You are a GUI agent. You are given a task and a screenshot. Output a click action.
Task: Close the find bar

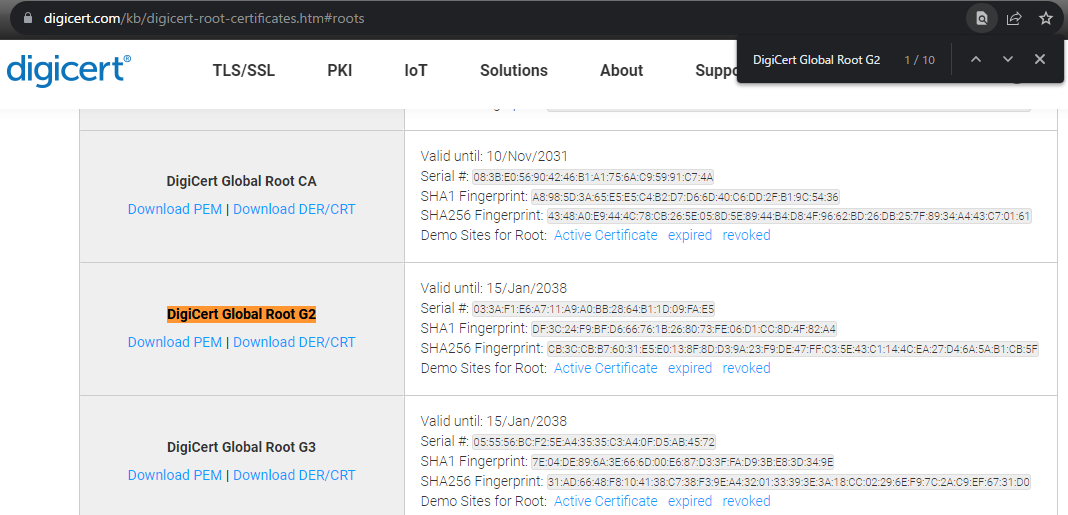[1039, 59]
